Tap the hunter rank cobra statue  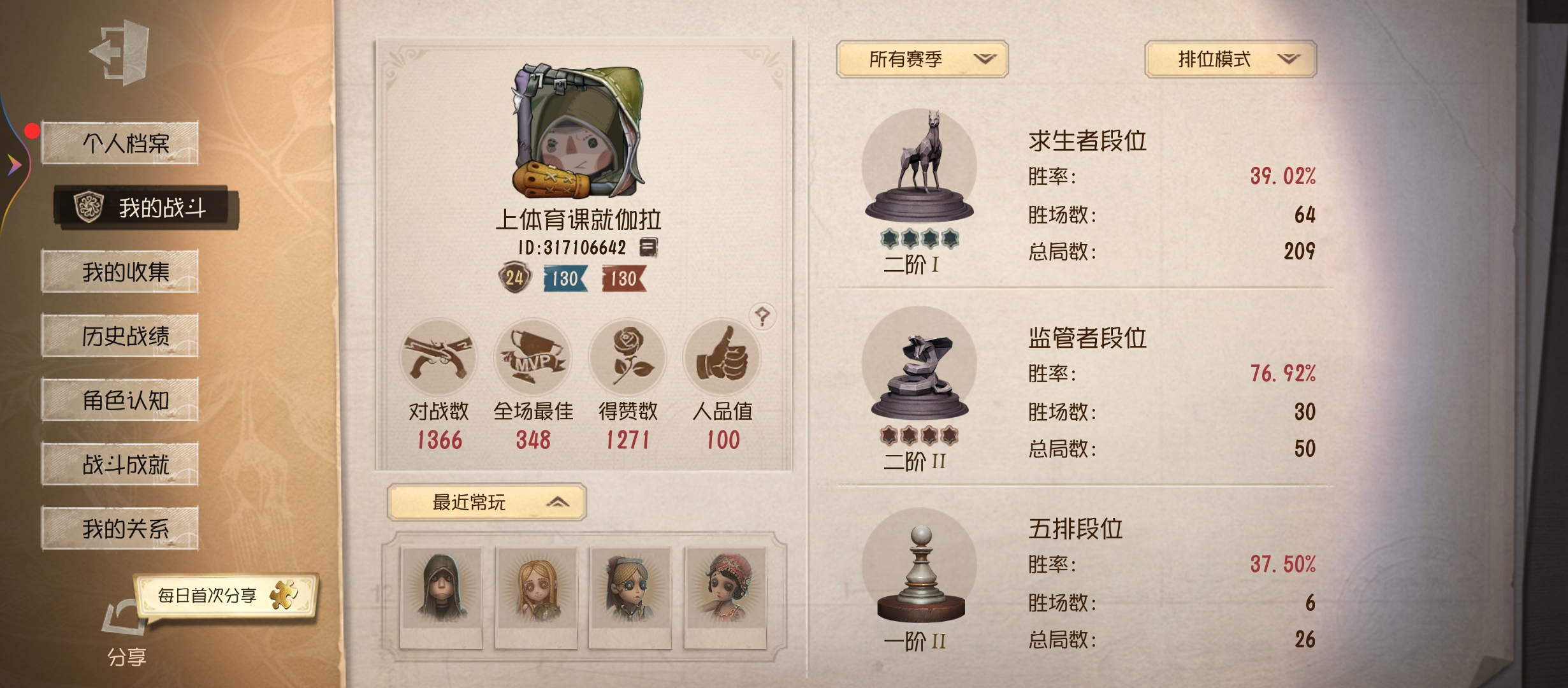coord(919,363)
